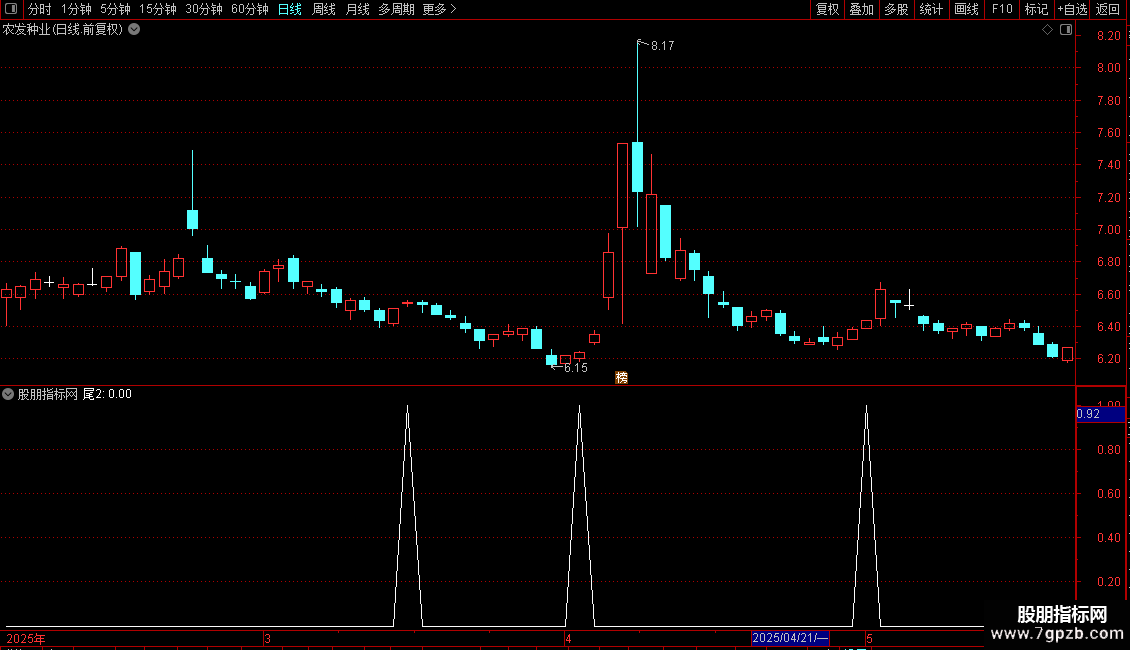
Task: Click the 6.15 low price label
Action: pos(576,368)
